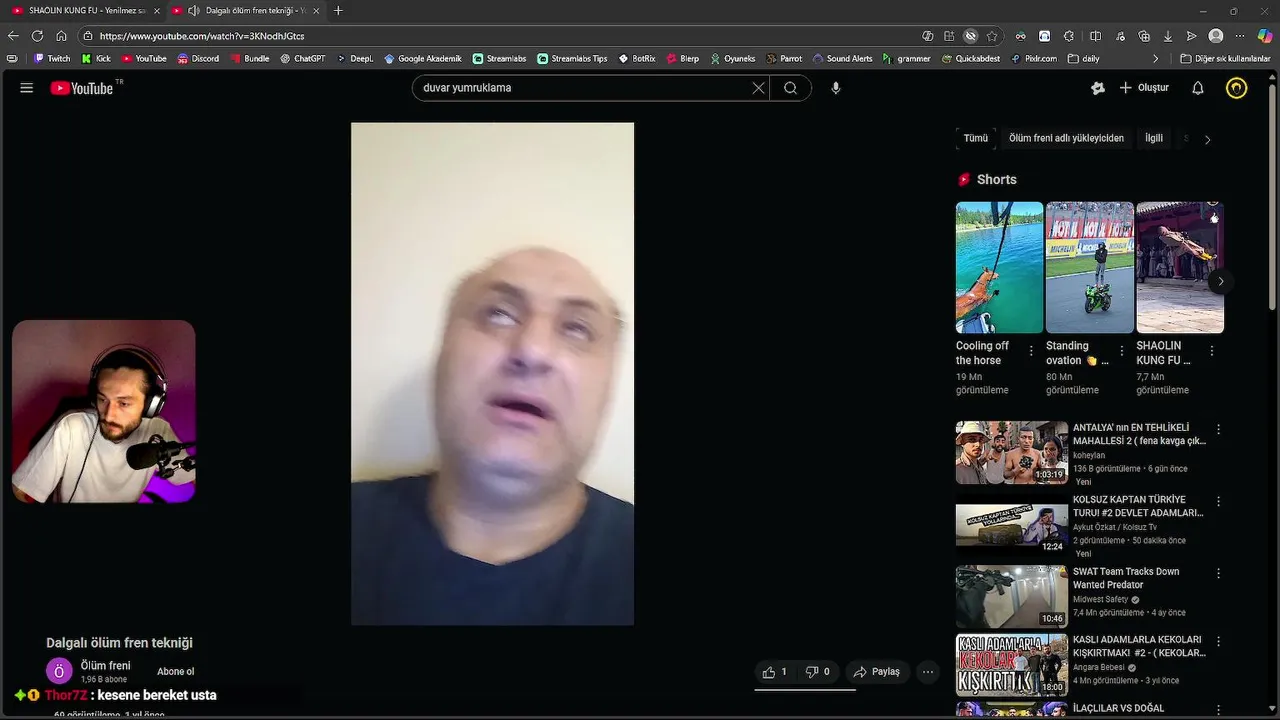Open the Sound Alerts bookmark
Viewport: 1280px width, 720px height.
(842, 59)
